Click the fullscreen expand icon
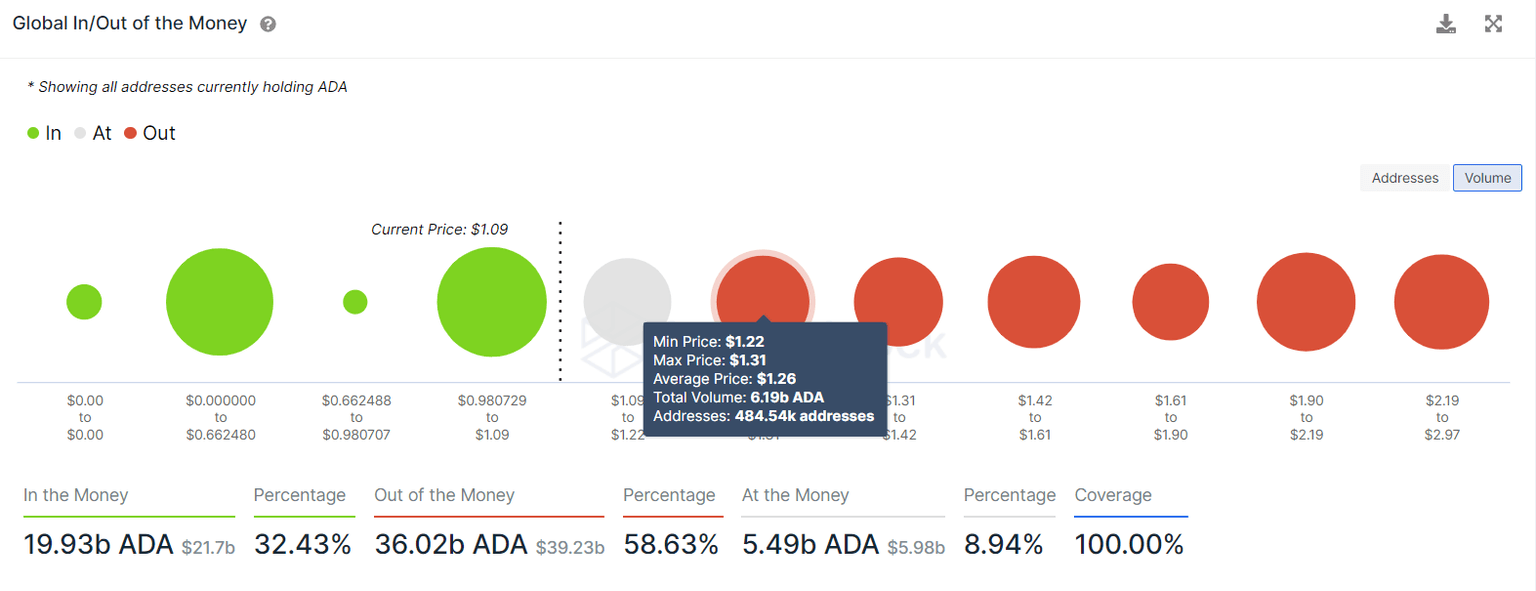Image resolution: width=1536 pixels, height=591 pixels. (x=1493, y=24)
